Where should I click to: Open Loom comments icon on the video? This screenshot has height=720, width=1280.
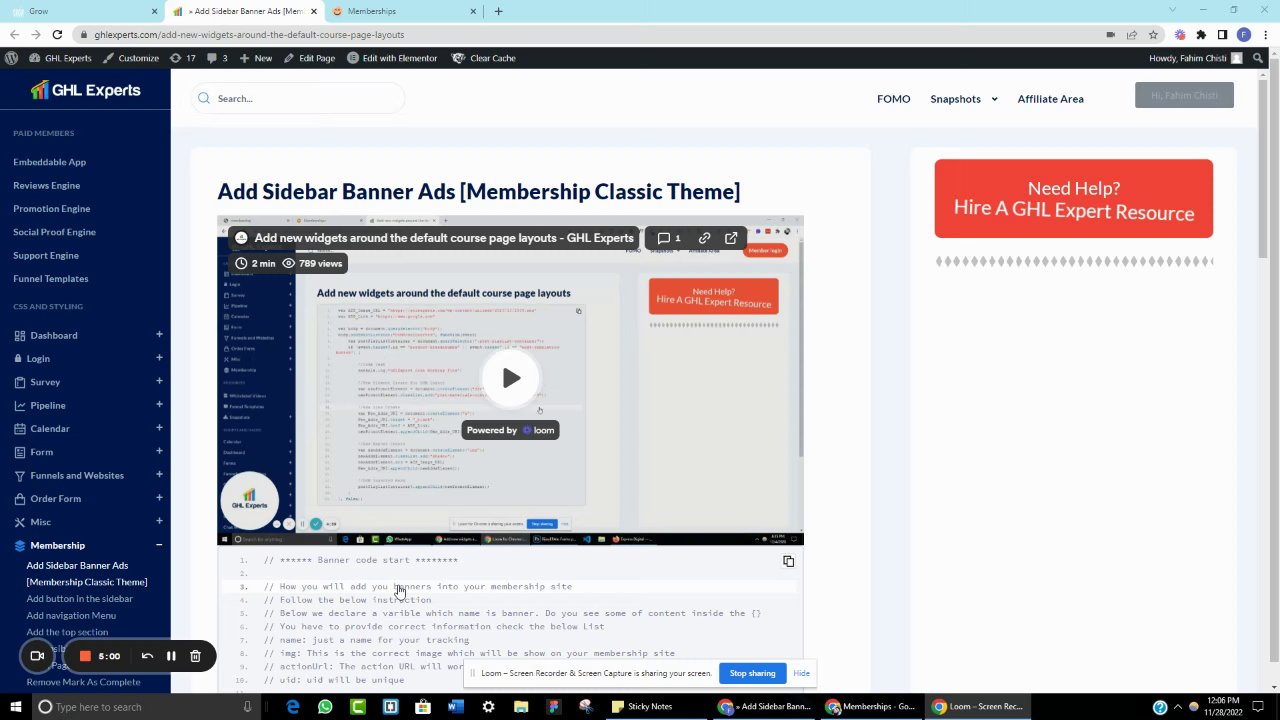coord(668,238)
